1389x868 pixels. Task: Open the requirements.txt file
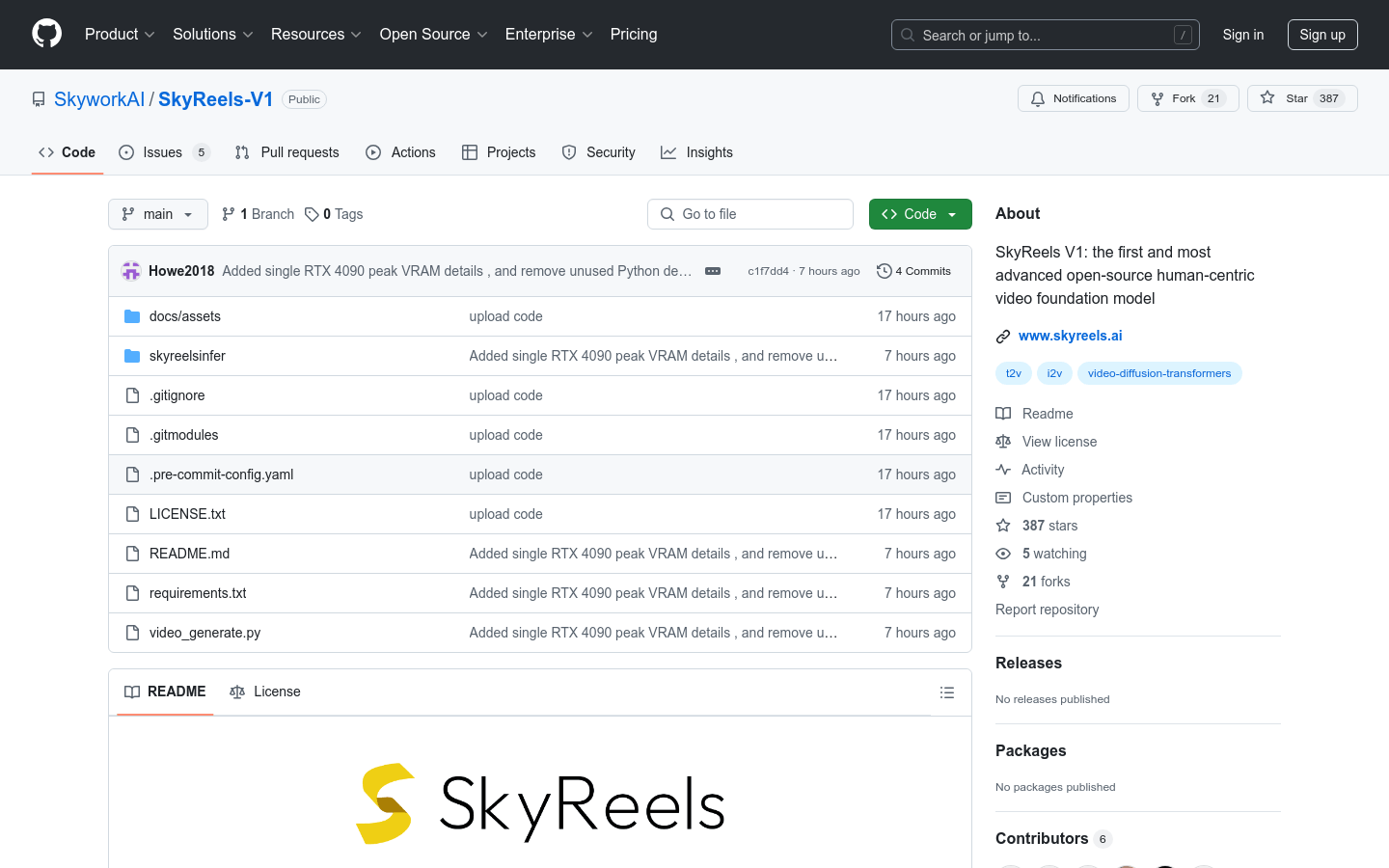[x=198, y=593]
